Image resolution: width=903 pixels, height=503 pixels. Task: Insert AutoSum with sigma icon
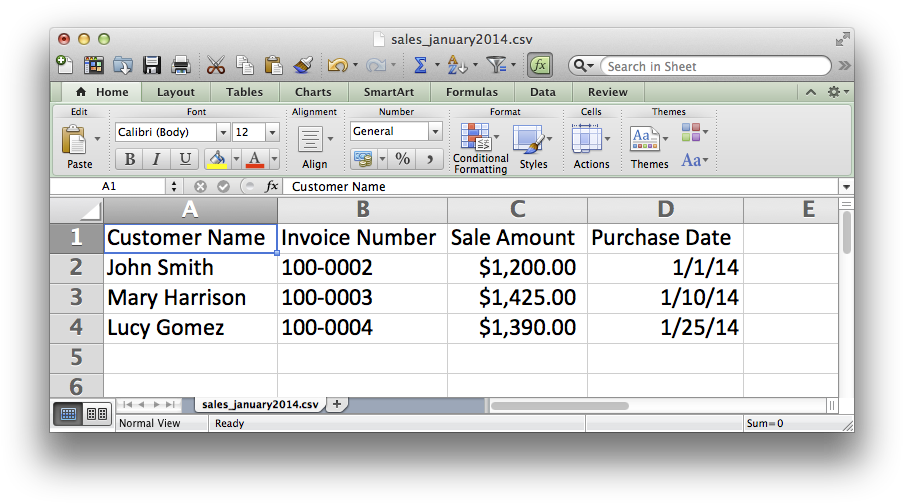420,65
